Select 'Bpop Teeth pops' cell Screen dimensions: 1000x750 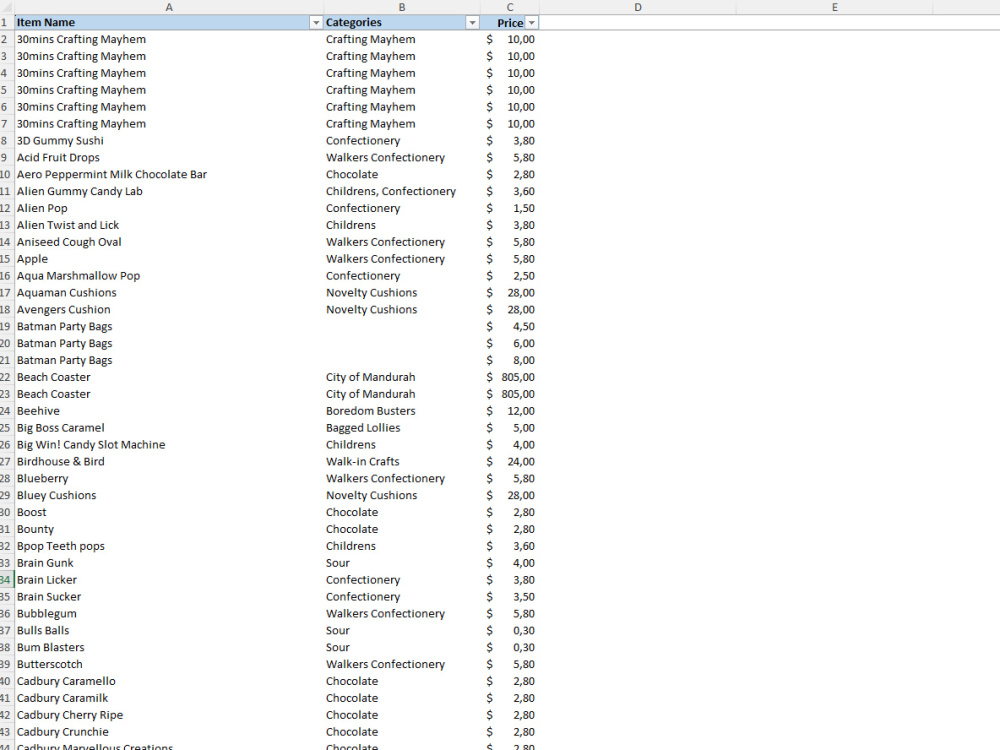point(169,546)
